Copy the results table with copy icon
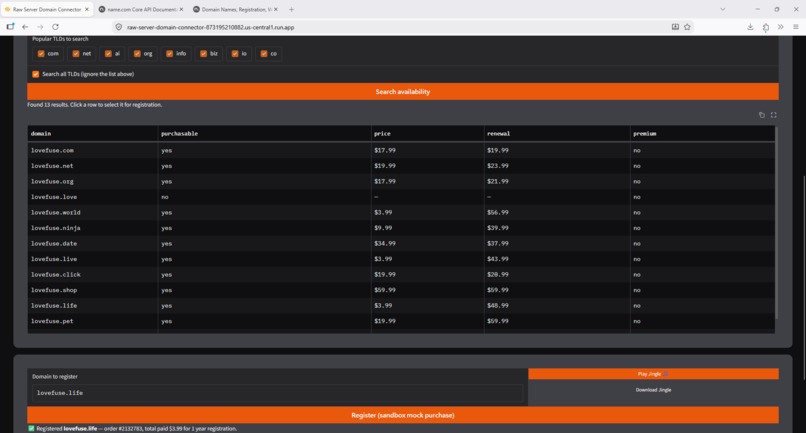The image size is (806, 433). point(762,115)
